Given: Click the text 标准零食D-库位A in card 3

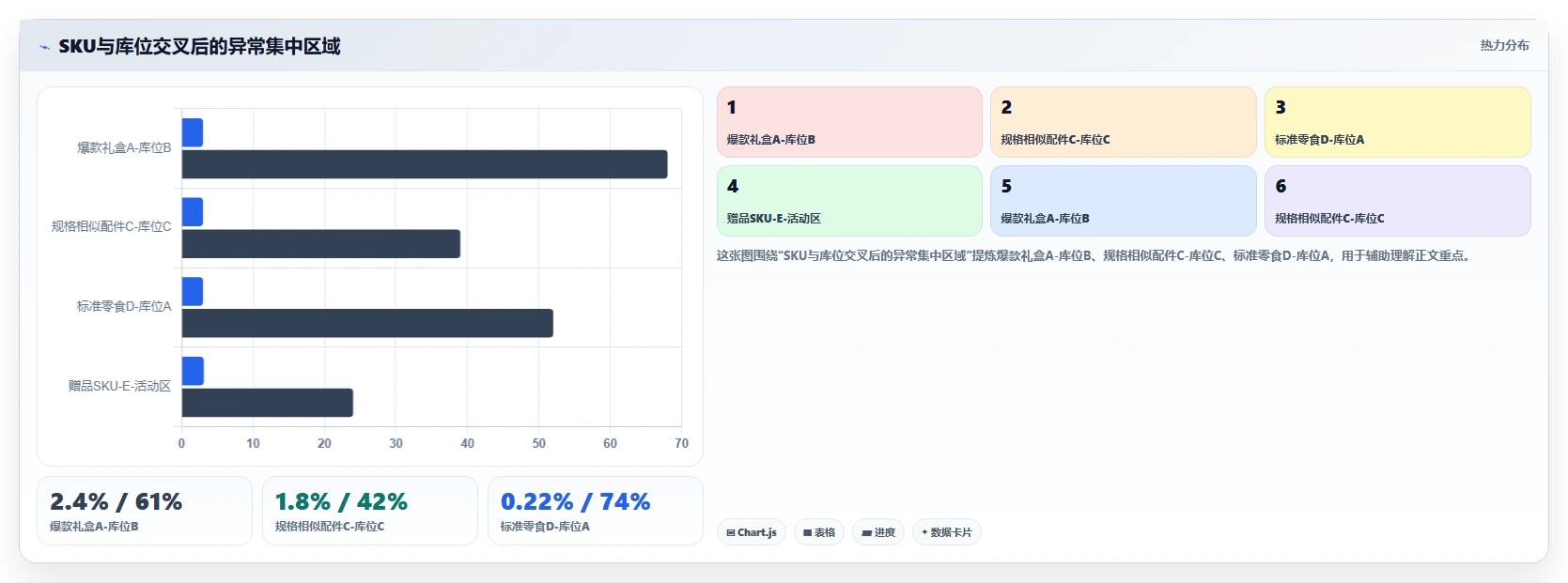Looking at the screenshot, I should [1319, 139].
